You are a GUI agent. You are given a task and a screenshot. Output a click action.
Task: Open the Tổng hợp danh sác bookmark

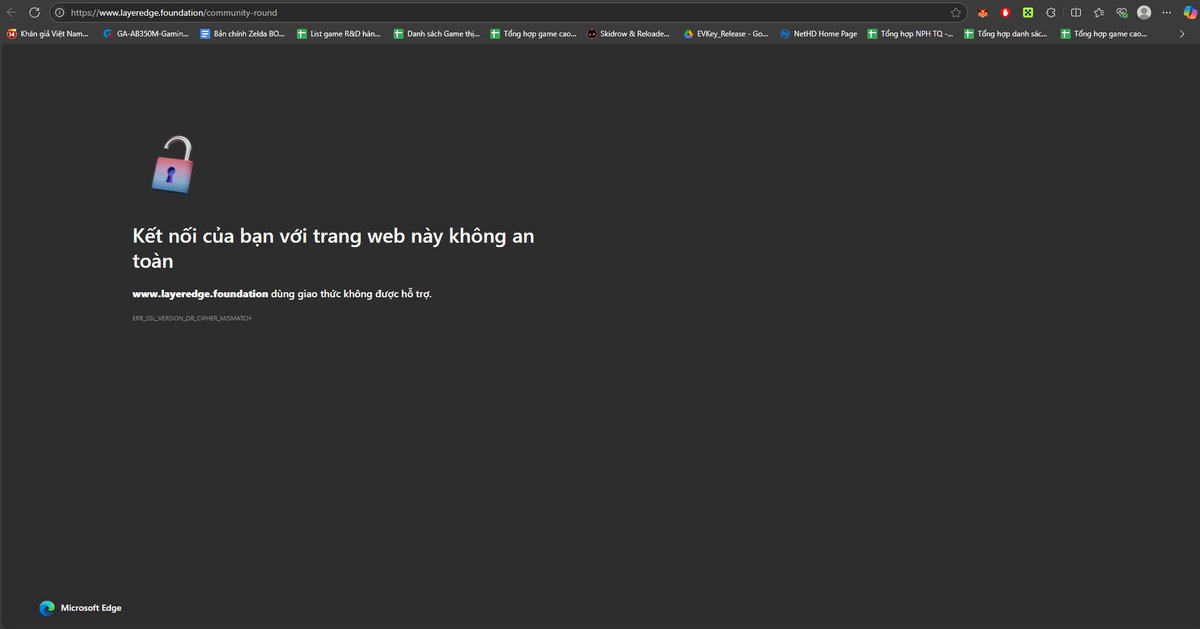1006,34
